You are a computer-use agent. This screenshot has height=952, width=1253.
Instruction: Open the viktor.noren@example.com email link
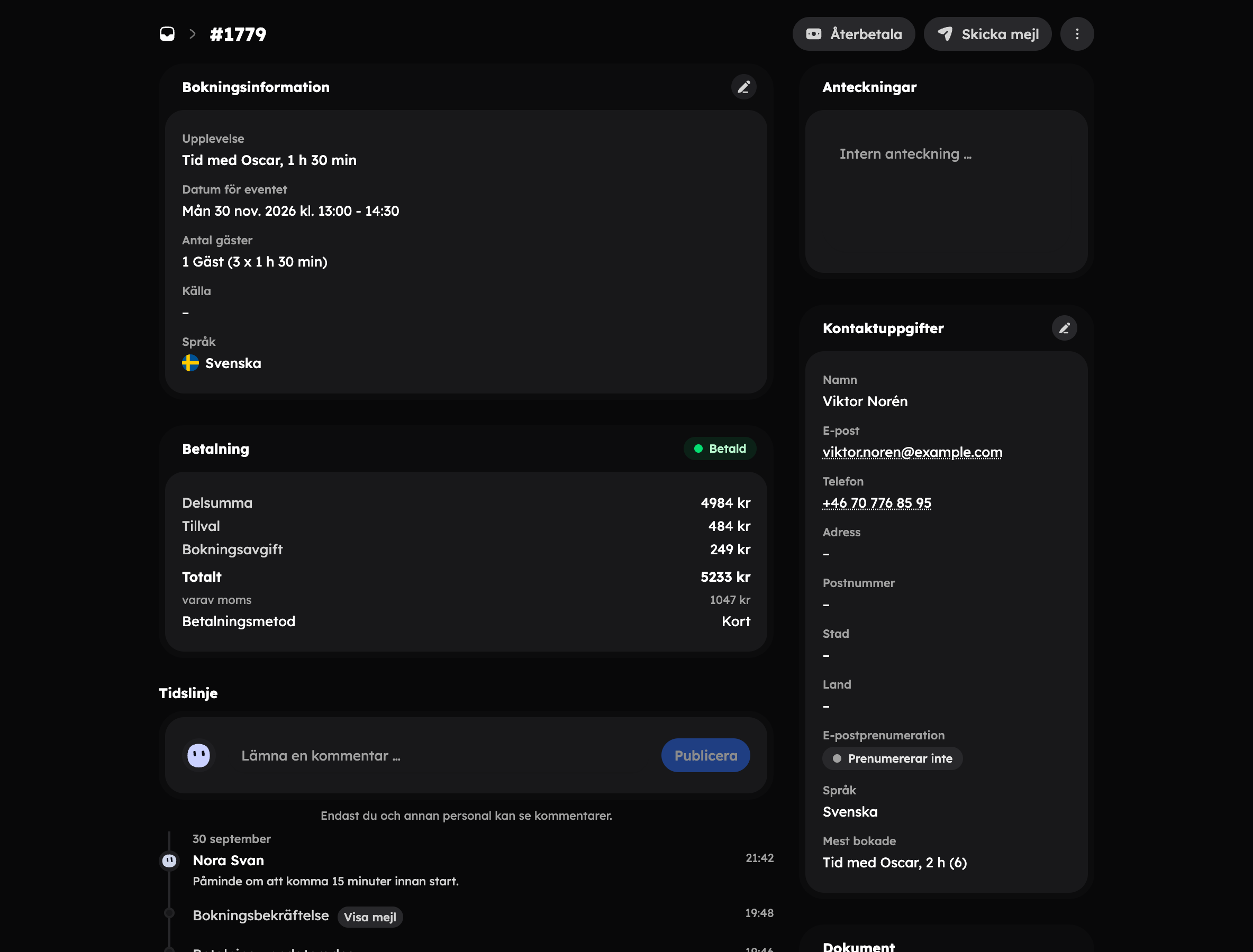(x=912, y=452)
